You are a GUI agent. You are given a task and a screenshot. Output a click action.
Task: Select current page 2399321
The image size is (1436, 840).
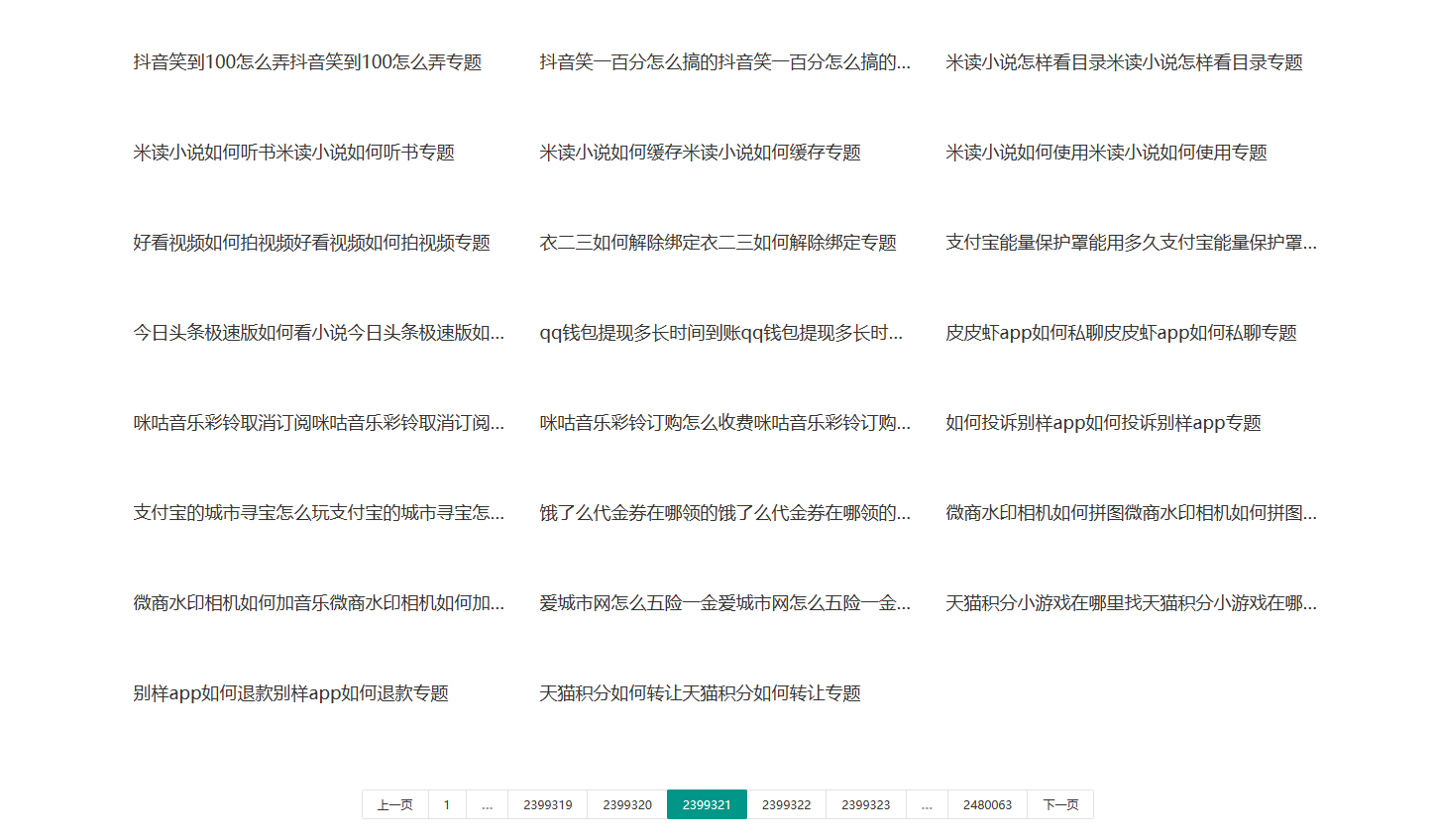pos(707,804)
